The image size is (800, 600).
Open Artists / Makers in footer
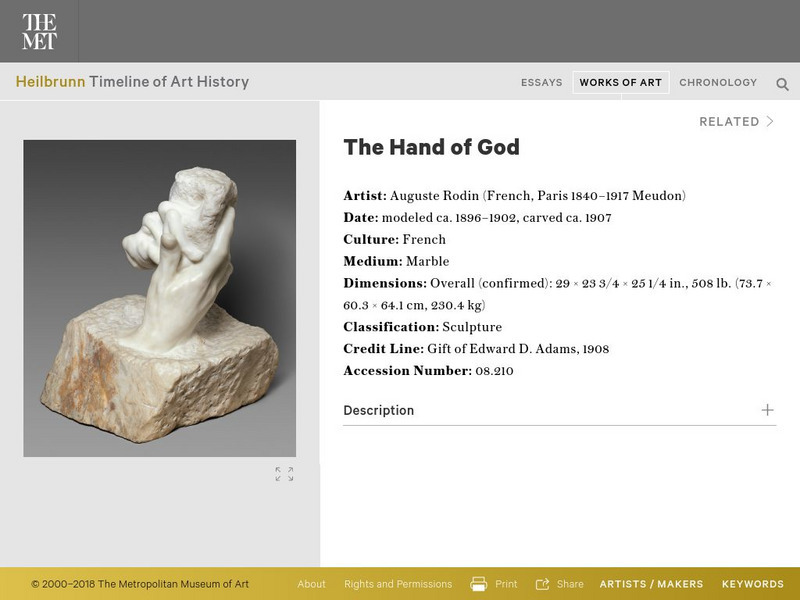click(x=651, y=584)
